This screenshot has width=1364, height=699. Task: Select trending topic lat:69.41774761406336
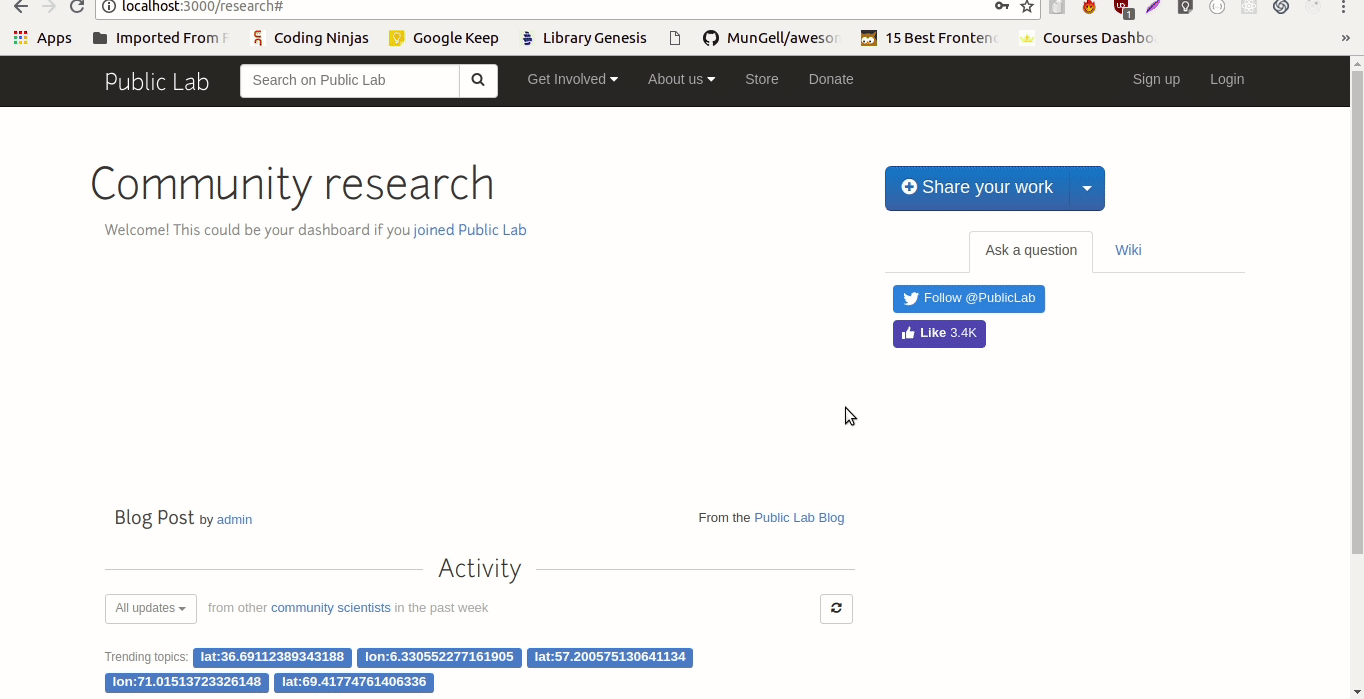click(x=354, y=683)
